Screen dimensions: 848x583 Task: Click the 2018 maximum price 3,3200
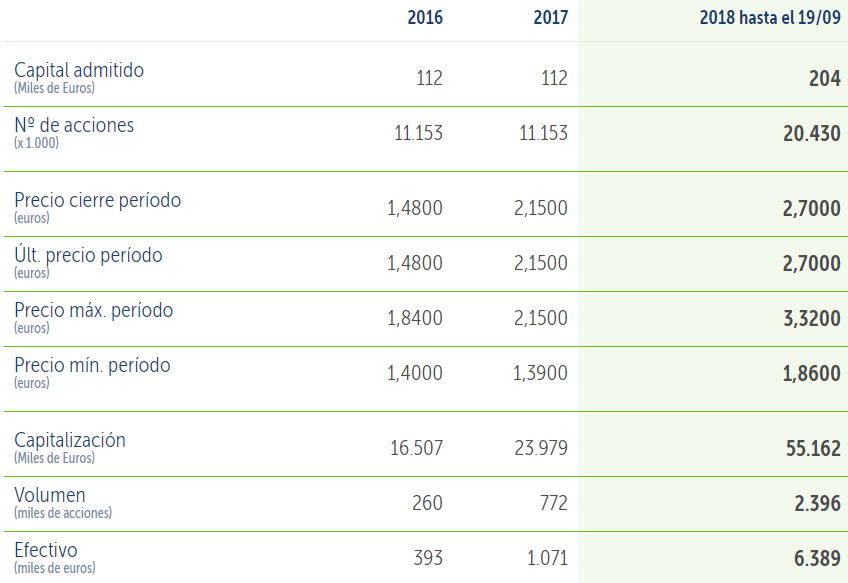(811, 318)
